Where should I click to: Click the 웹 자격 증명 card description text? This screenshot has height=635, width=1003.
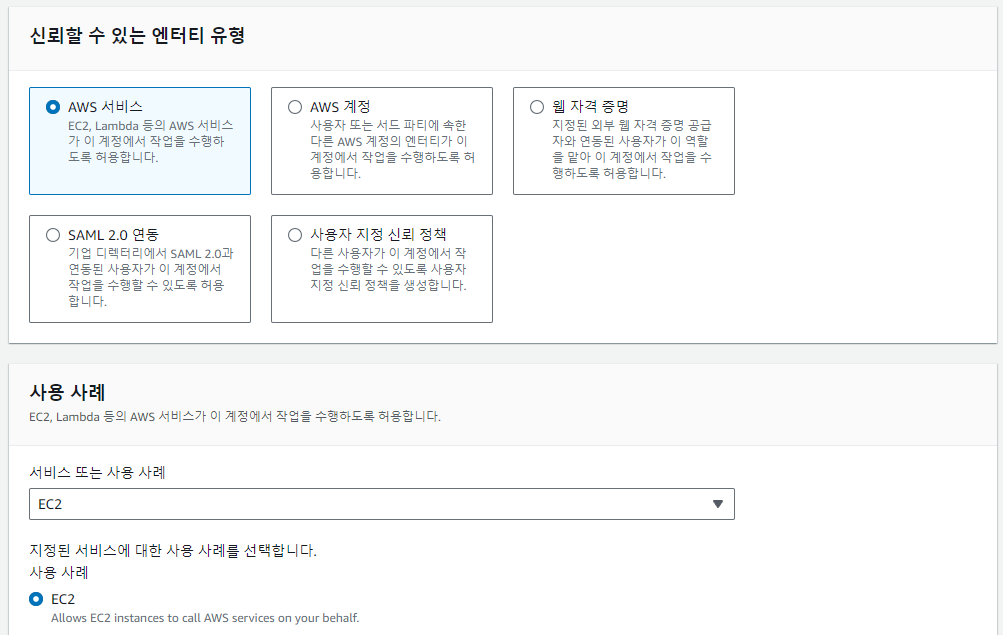pos(632,149)
